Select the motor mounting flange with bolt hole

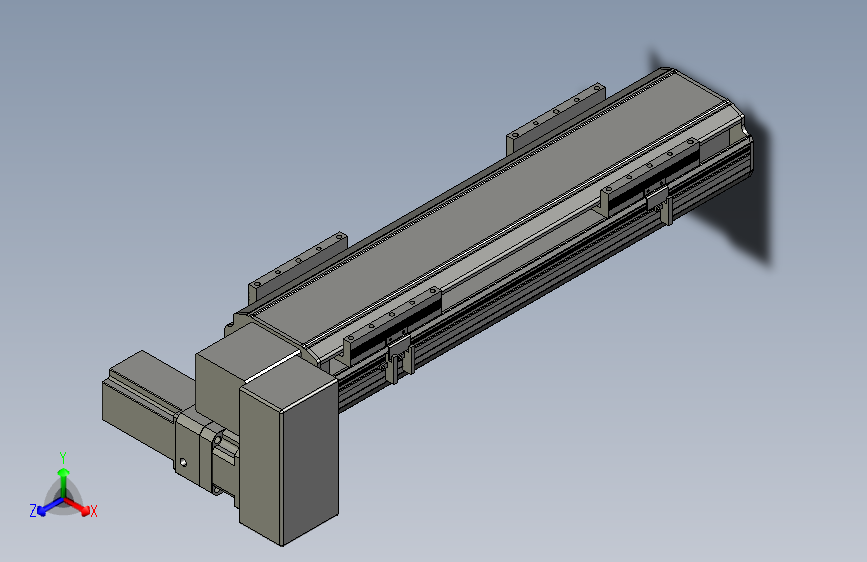tap(195, 447)
